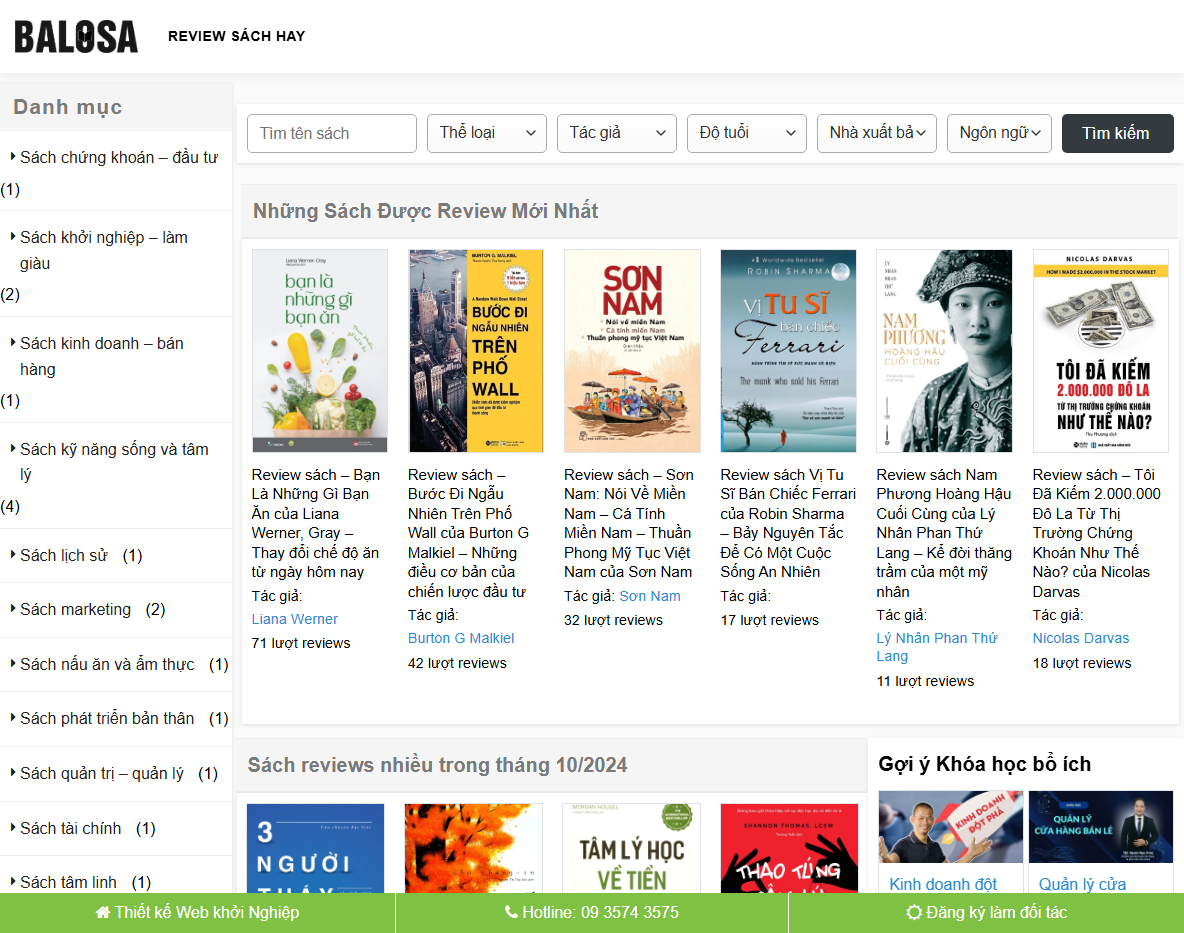This screenshot has height=933, width=1184.
Task: Click the BALOSA logo
Action: pos(75,36)
